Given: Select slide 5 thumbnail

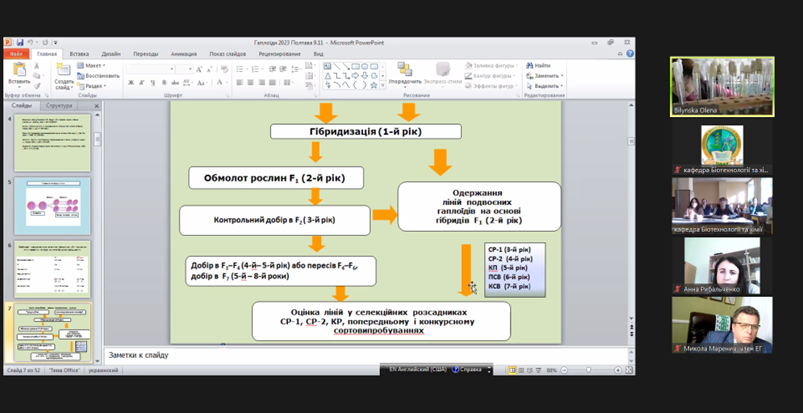Looking at the screenshot, I should 52,205.
